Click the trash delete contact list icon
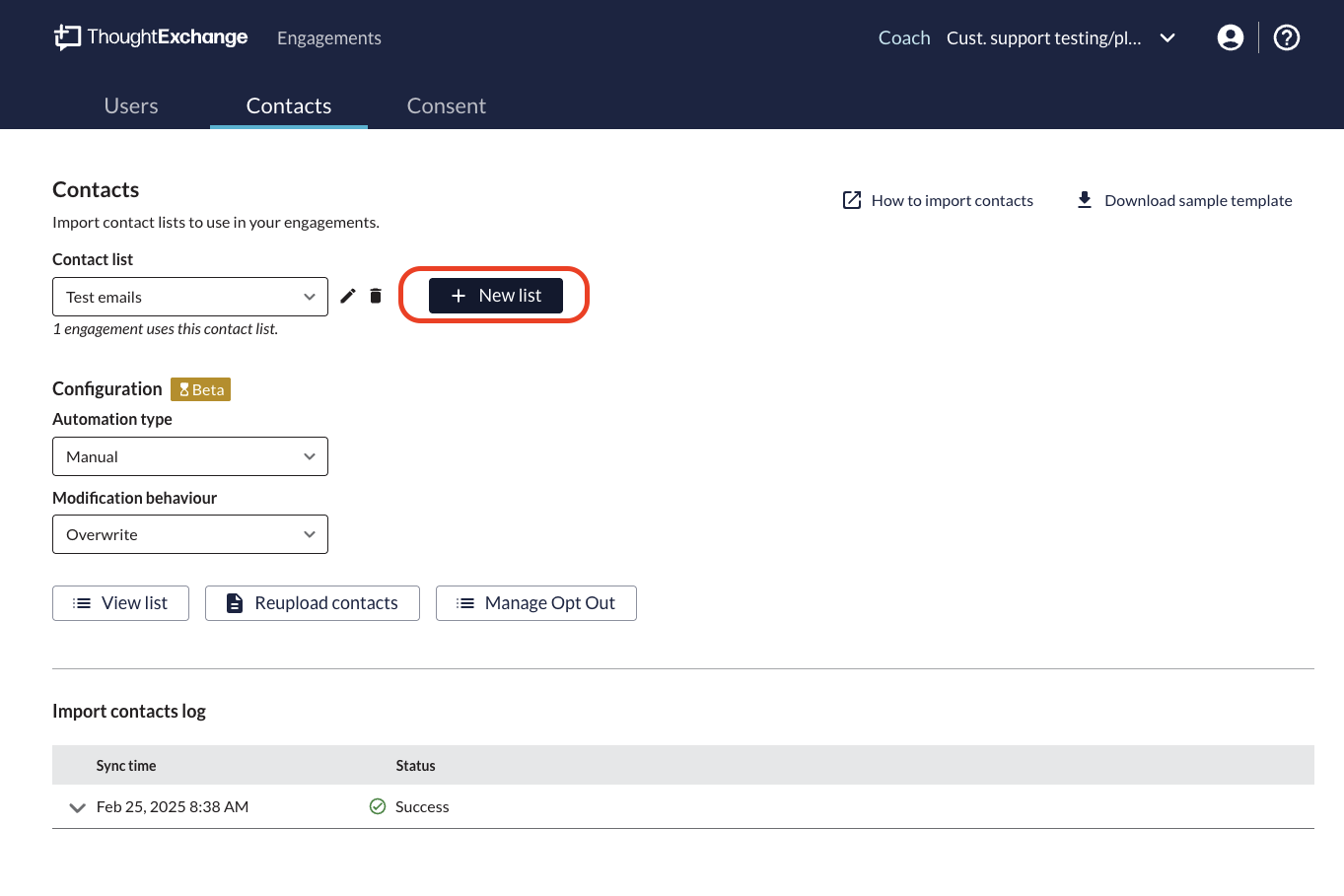 (x=376, y=297)
